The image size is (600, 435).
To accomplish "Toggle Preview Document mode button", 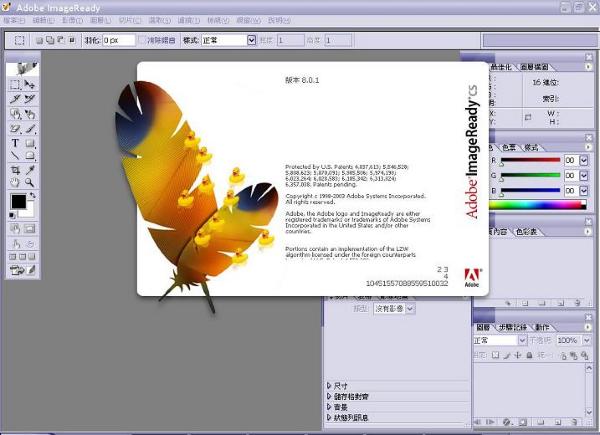I will (15, 243).
